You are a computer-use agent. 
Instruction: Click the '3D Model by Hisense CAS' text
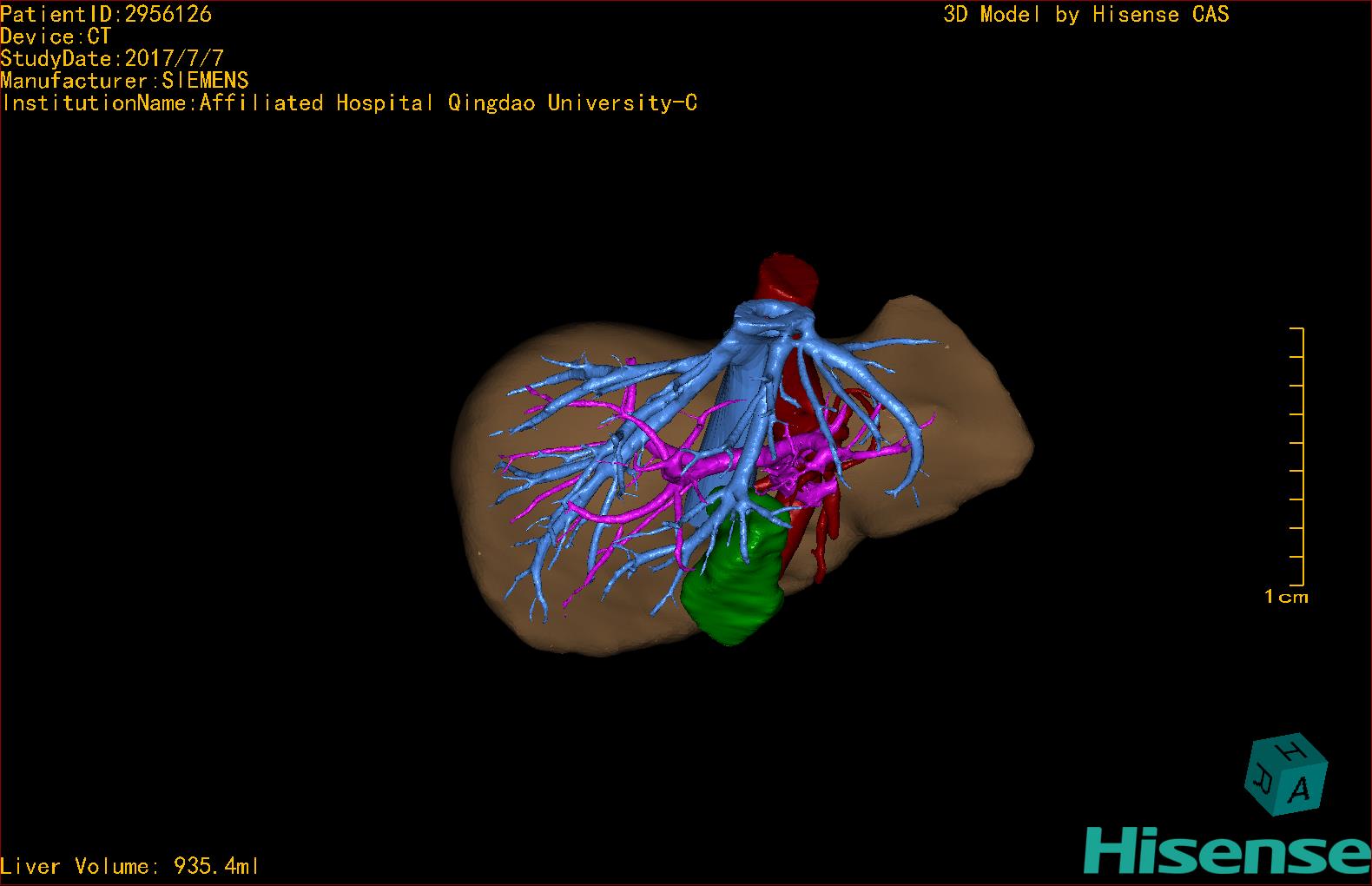pyautogui.click(x=1086, y=14)
